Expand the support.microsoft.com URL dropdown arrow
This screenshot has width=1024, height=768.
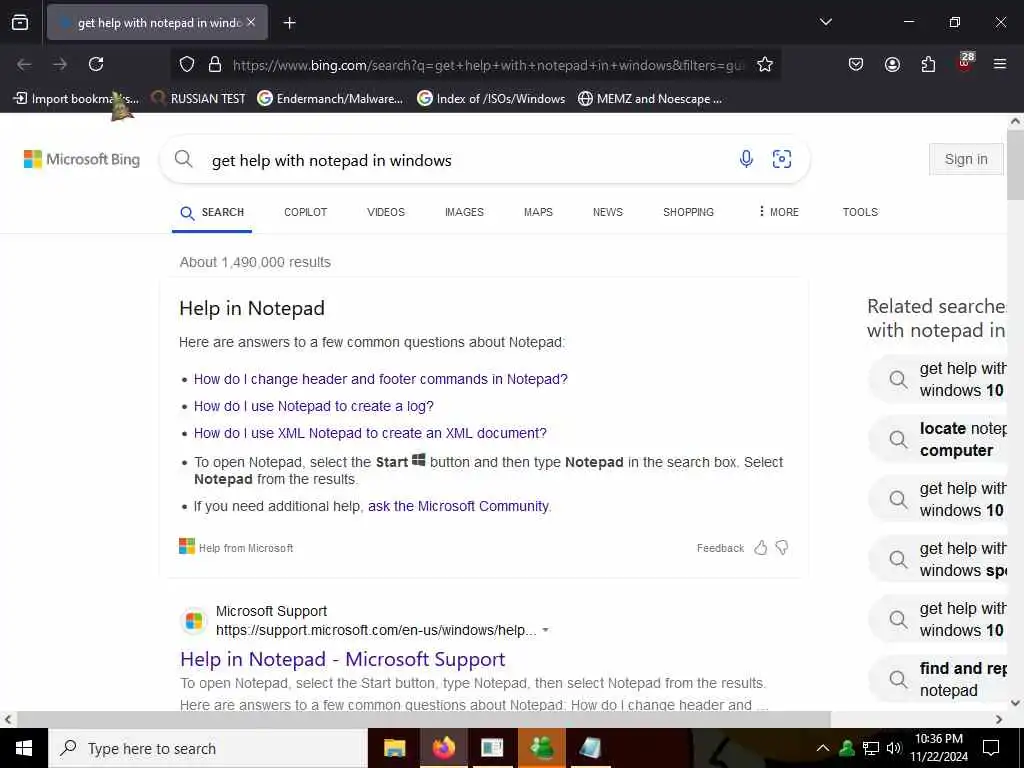tap(545, 630)
